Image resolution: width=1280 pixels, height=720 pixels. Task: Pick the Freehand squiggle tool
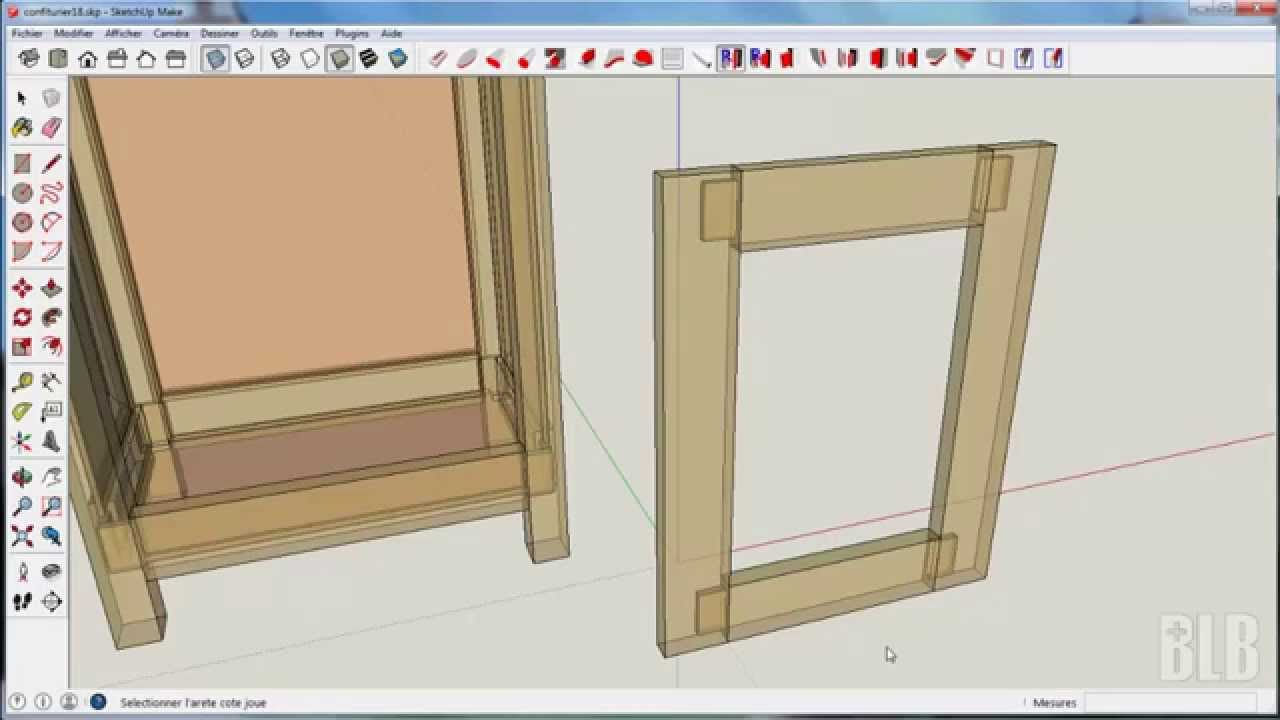point(51,192)
